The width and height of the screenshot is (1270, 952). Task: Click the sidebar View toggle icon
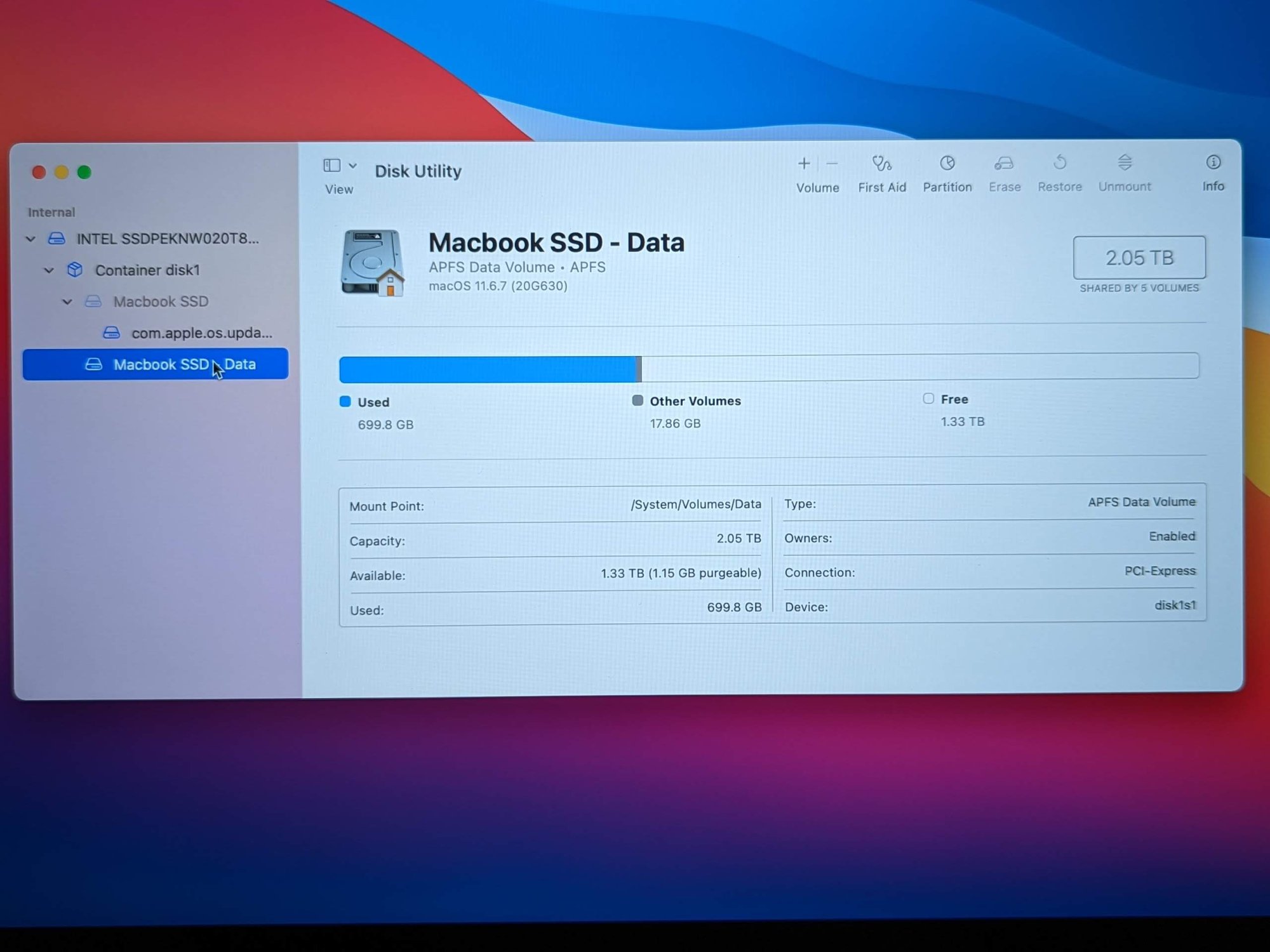tap(331, 166)
